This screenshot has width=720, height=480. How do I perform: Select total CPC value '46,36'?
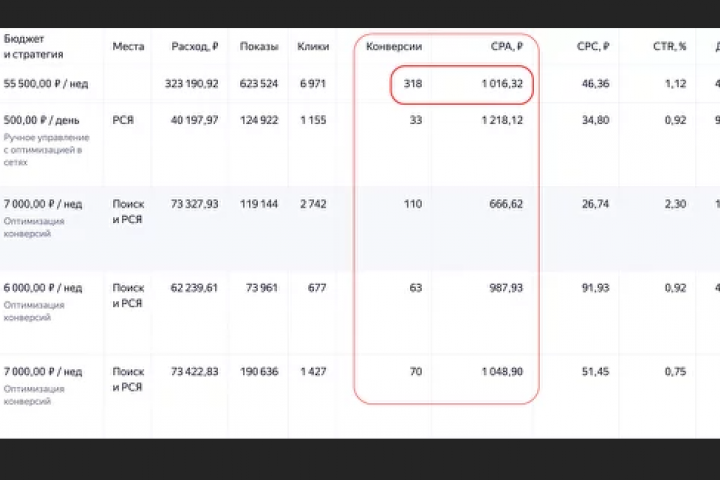click(596, 84)
